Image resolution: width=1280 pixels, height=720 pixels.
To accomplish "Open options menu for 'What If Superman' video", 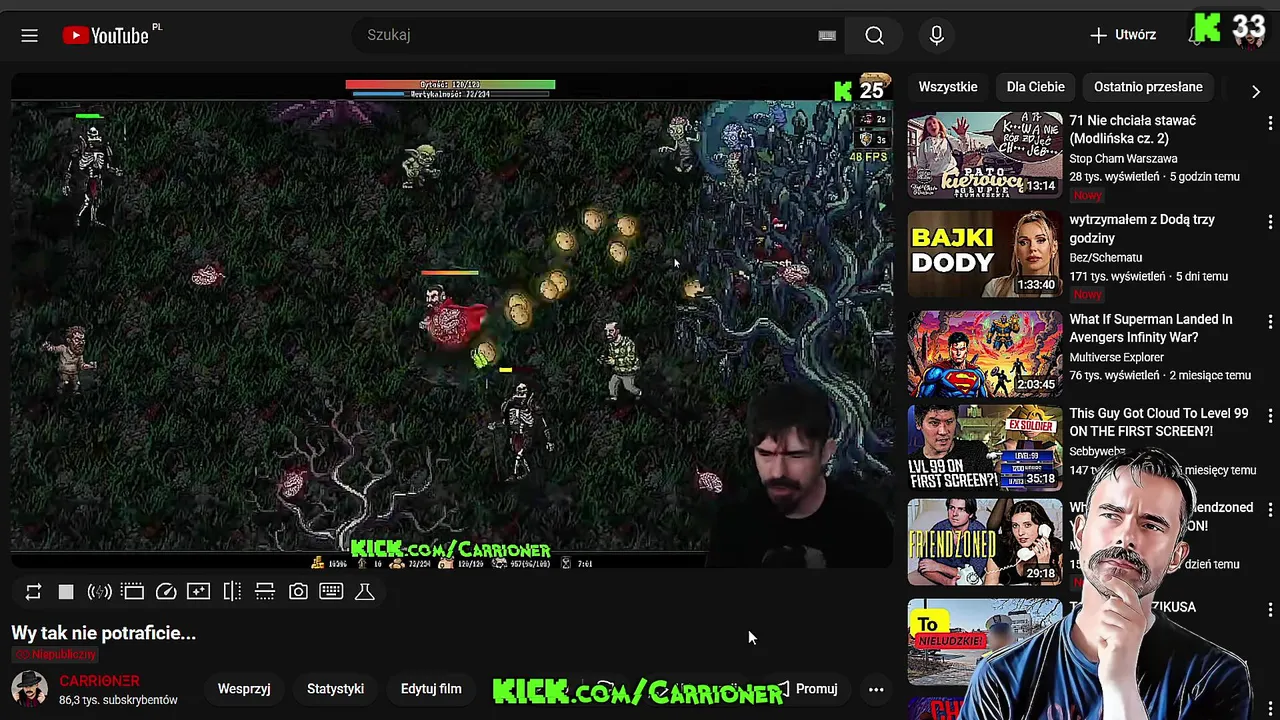I will (x=1270, y=322).
